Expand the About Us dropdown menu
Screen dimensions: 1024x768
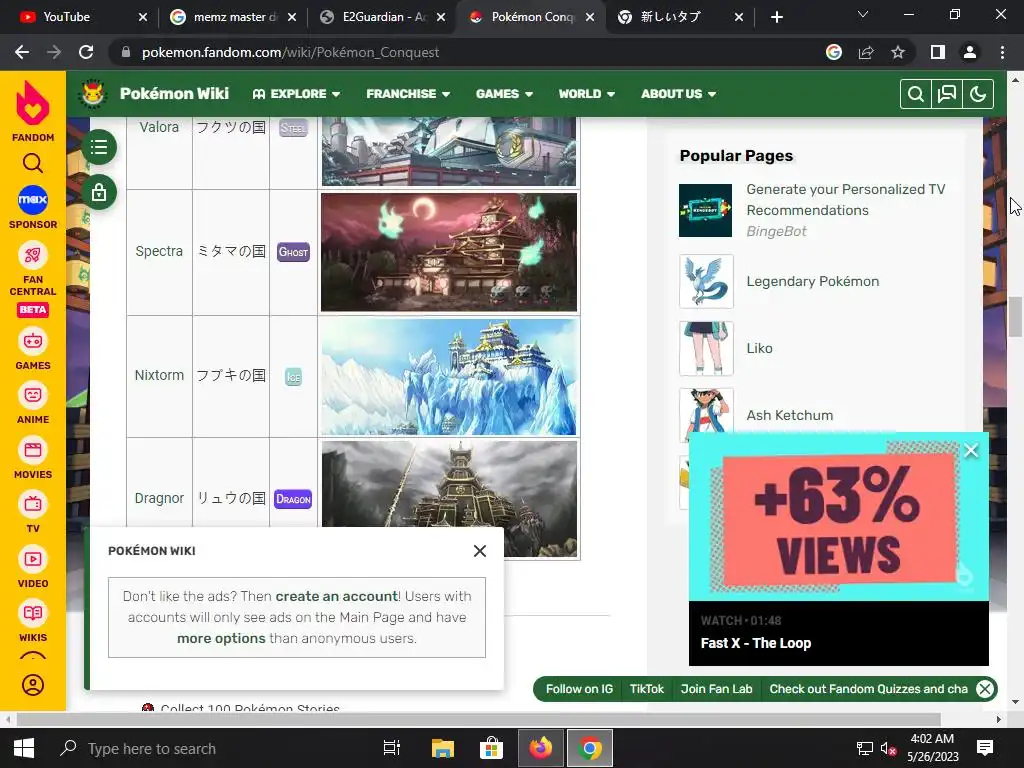(x=679, y=94)
